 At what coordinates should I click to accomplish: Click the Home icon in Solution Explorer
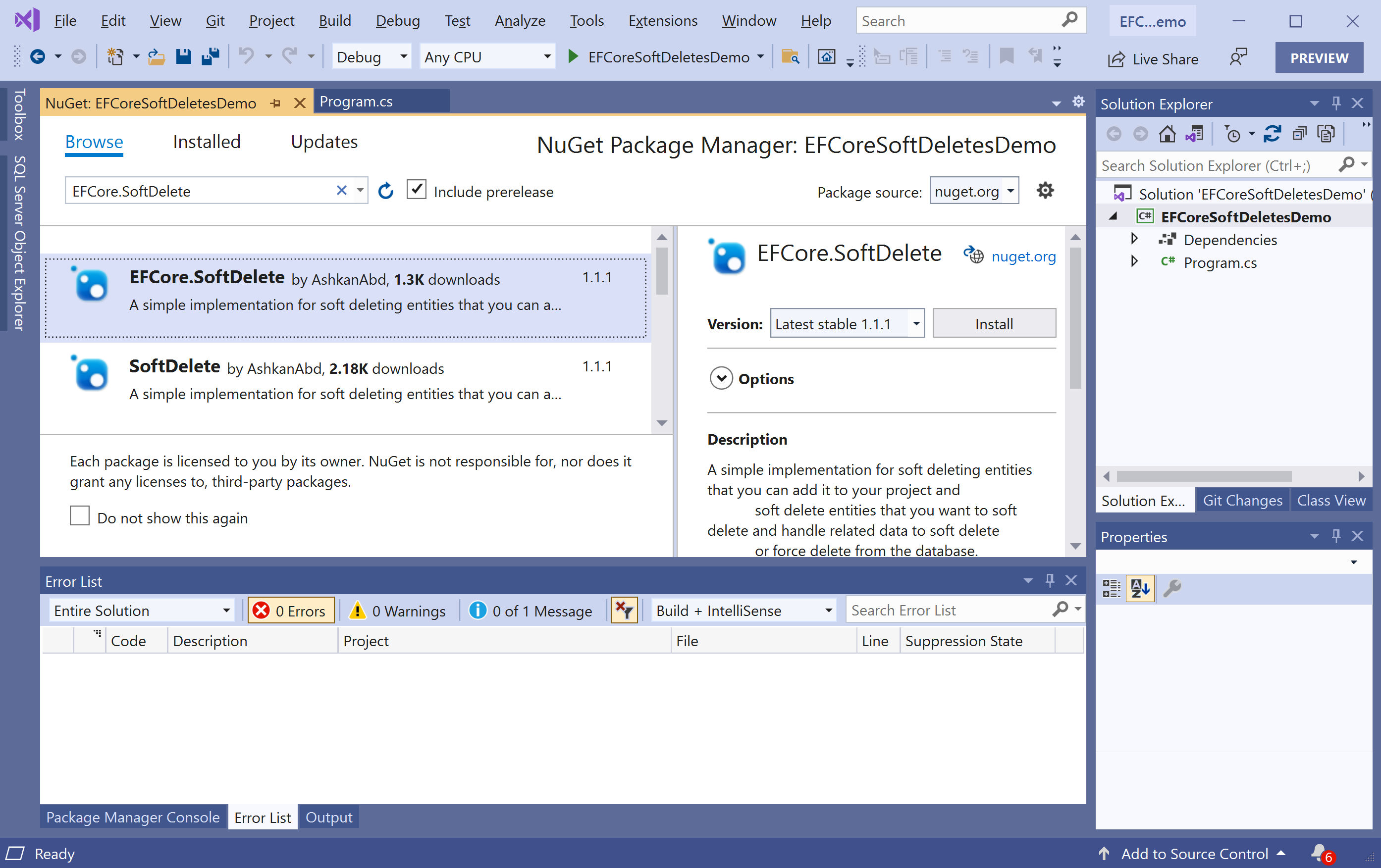pyautogui.click(x=1167, y=134)
